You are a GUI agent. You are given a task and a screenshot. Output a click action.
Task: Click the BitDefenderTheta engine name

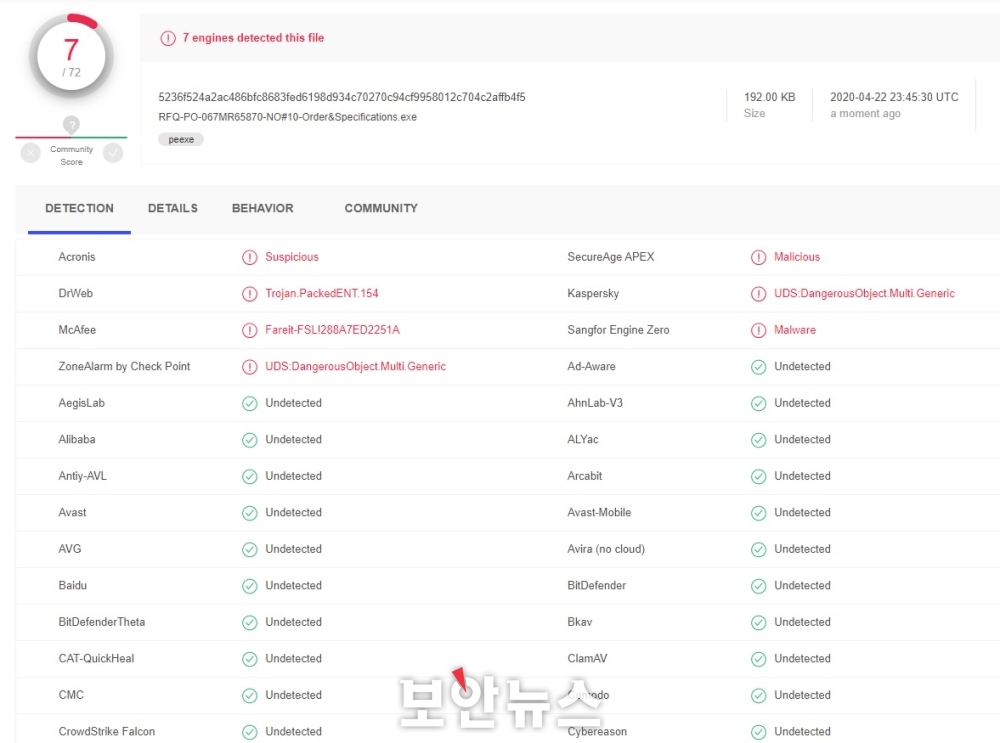101,622
